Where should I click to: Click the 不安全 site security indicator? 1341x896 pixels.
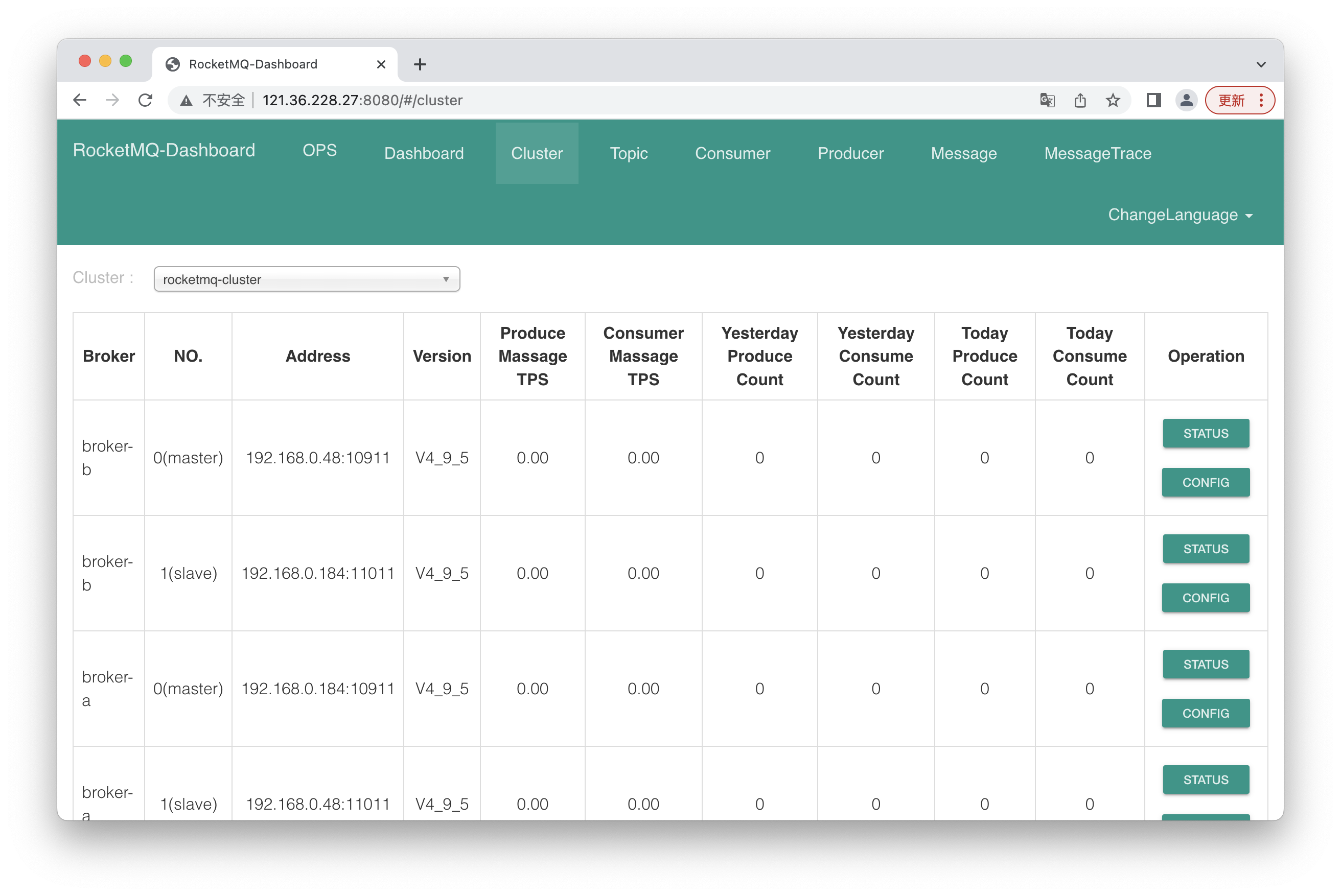(x=223, y=100)
